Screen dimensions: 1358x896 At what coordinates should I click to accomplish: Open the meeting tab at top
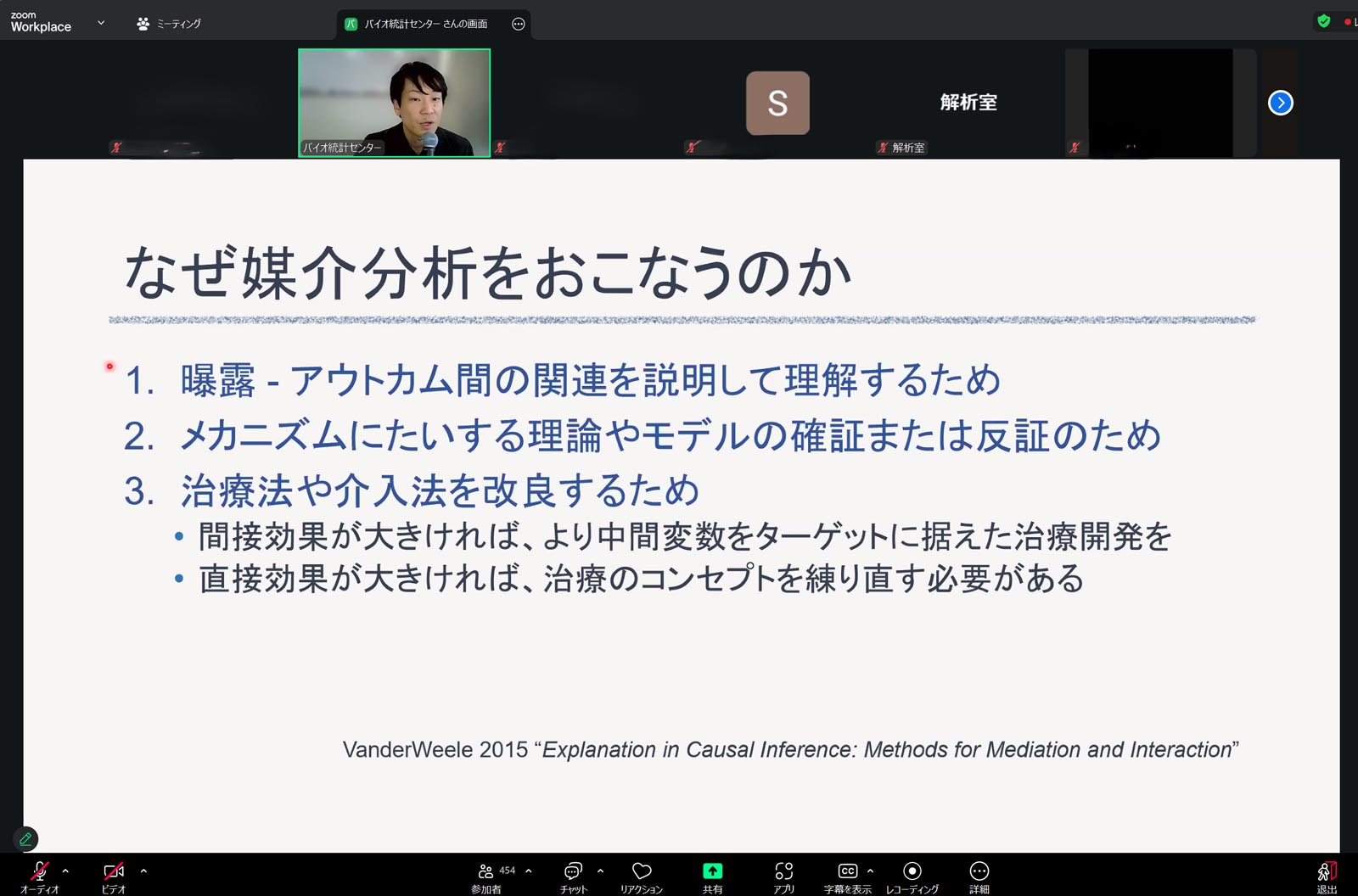tap(169, 24)
